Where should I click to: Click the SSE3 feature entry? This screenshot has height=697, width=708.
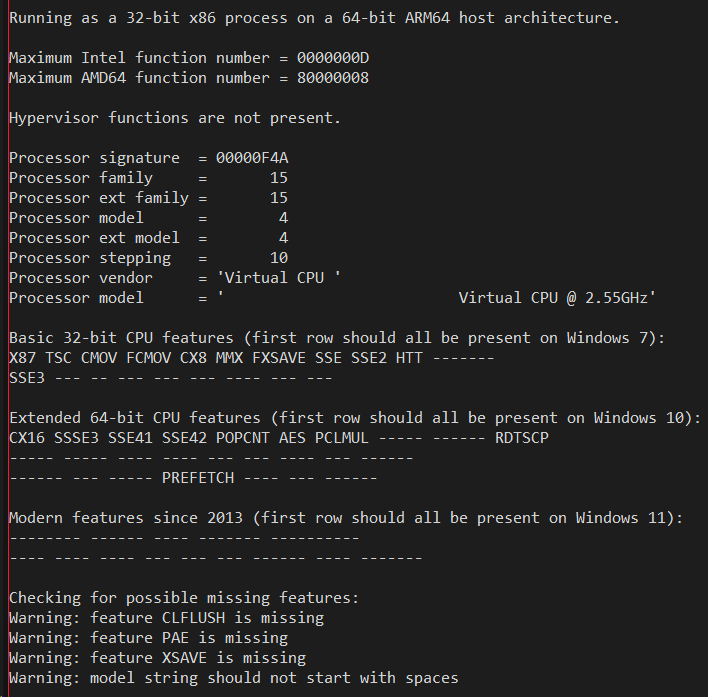[x=27, y=377]
